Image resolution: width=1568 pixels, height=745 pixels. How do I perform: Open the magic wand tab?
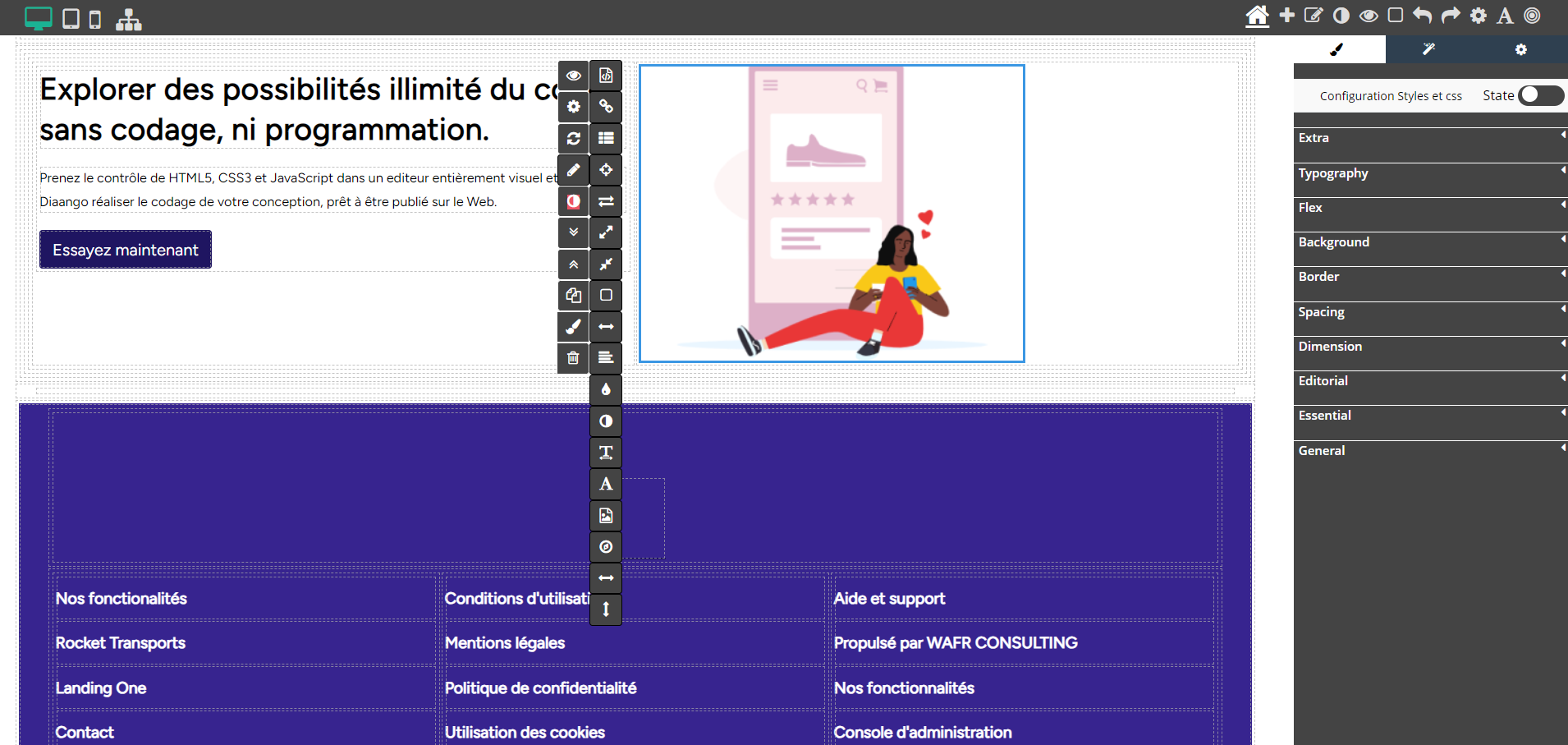1428,49
